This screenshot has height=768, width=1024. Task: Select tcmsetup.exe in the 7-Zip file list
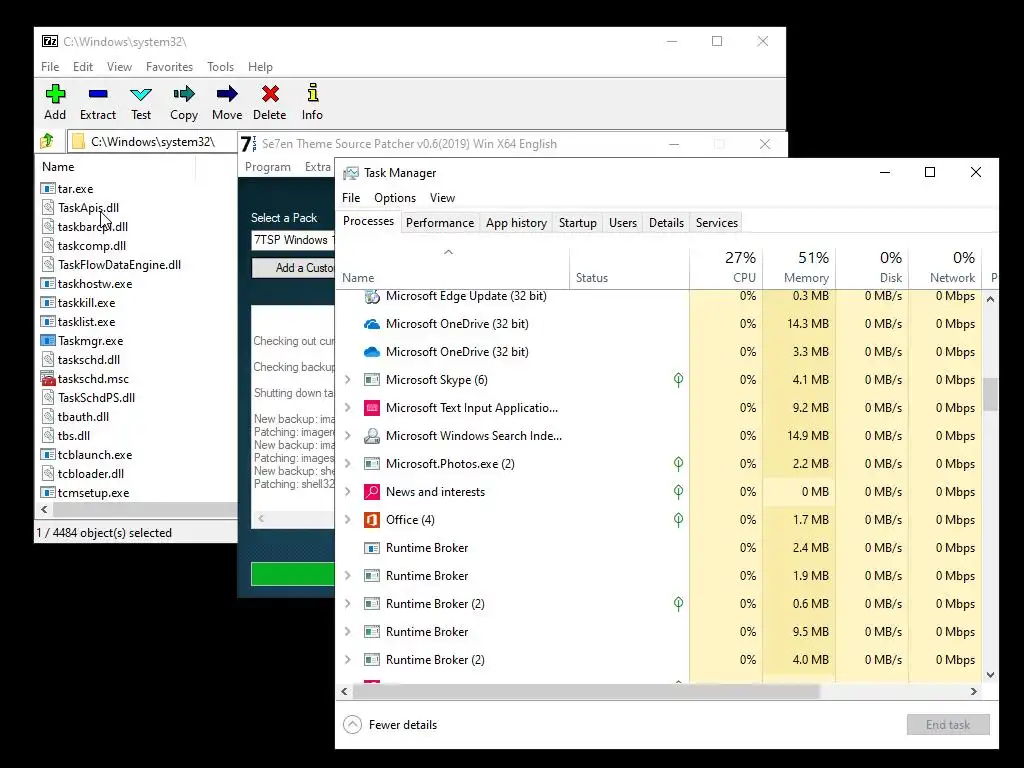[x=93, y=492]
